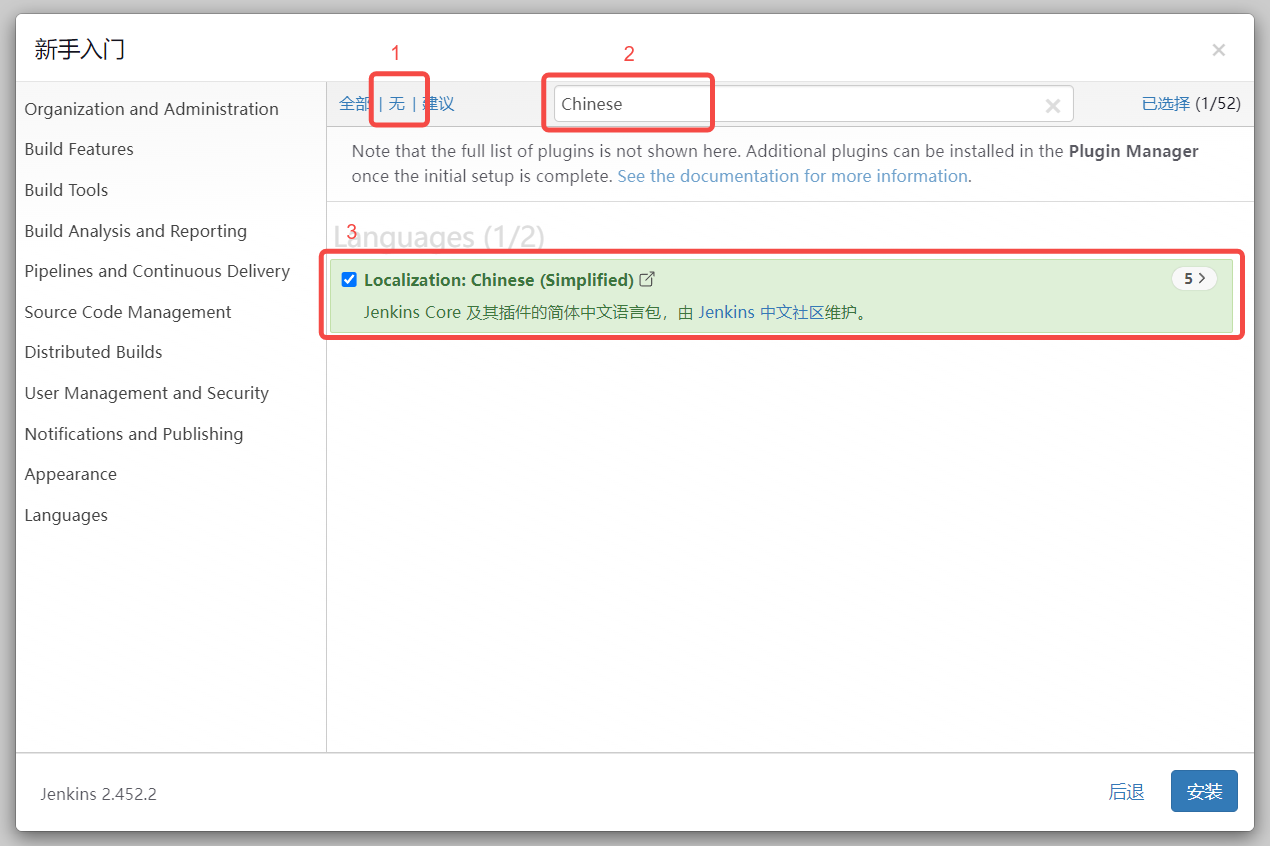The height and width of the screenshot is (846, 1270).
Task: Jump to Build Analysis and Reporting
Action: click(x=135, y=231)
